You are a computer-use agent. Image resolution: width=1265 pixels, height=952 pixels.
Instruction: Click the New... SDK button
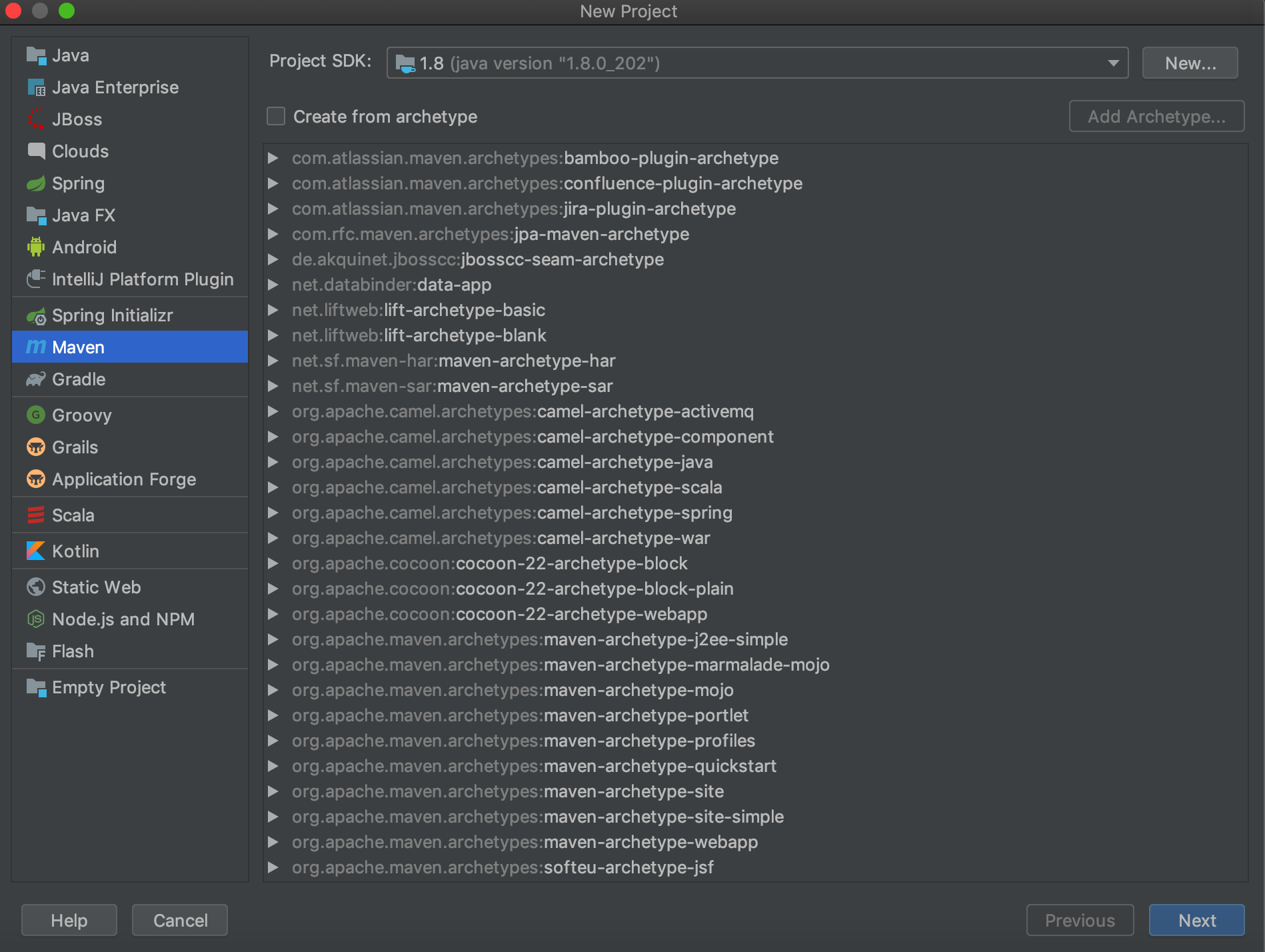[x=1190, y=63]
